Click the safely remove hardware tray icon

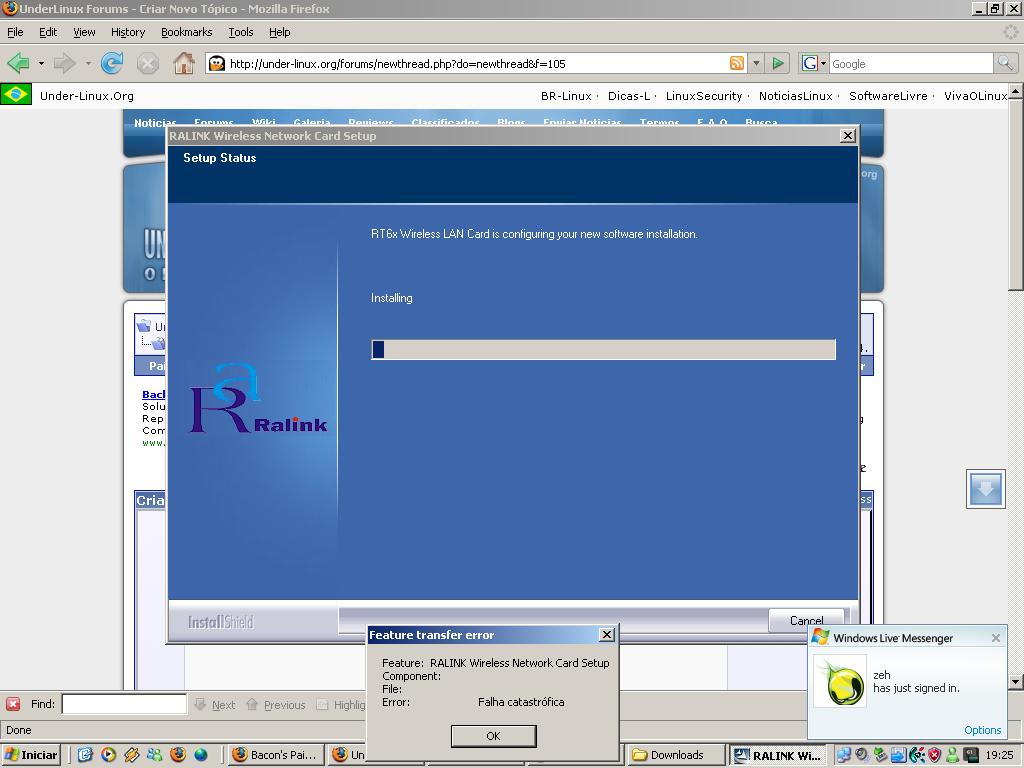coord(880,755)
